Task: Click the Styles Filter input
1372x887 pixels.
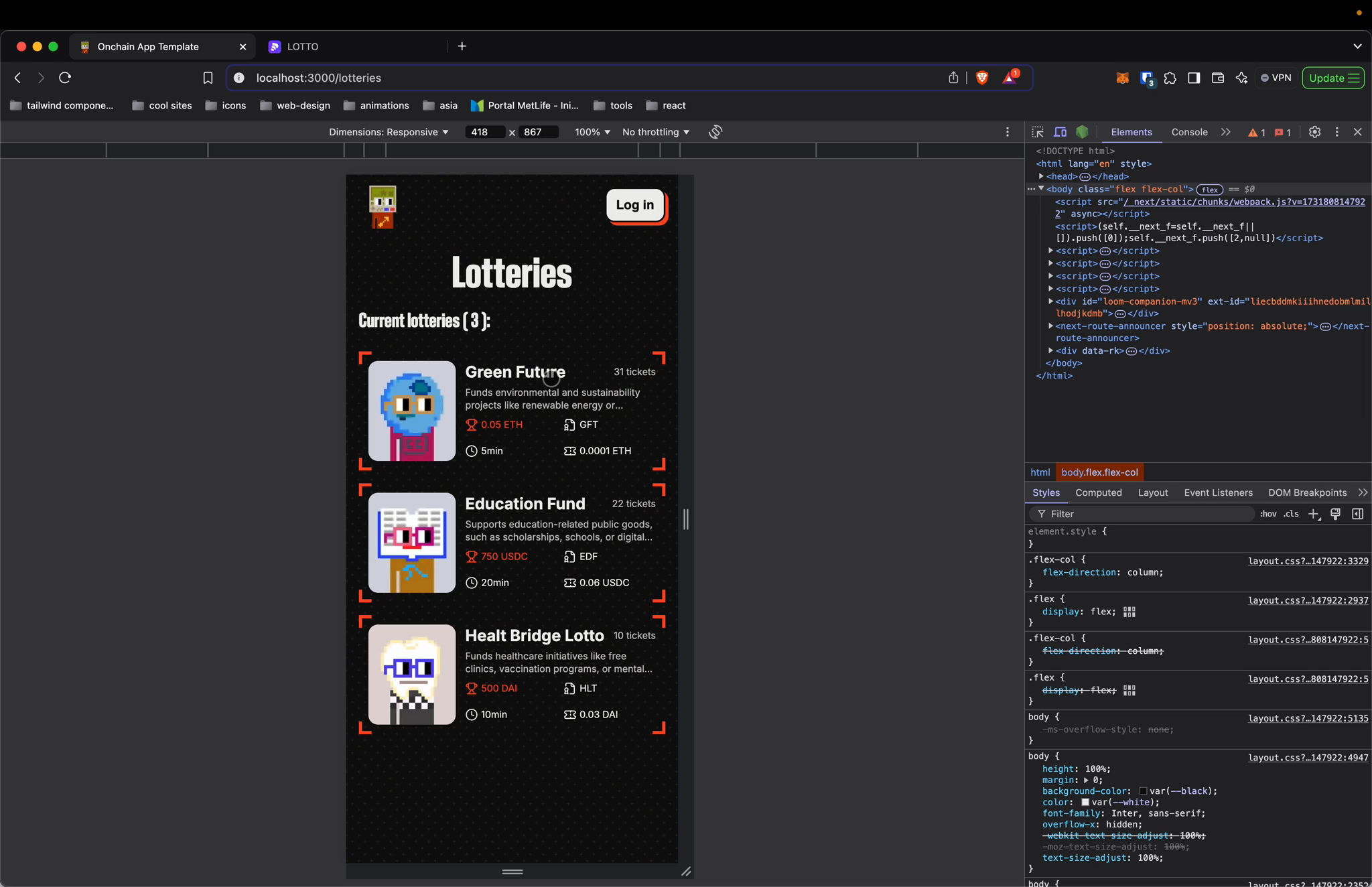Action: [x=1142, y=514]
